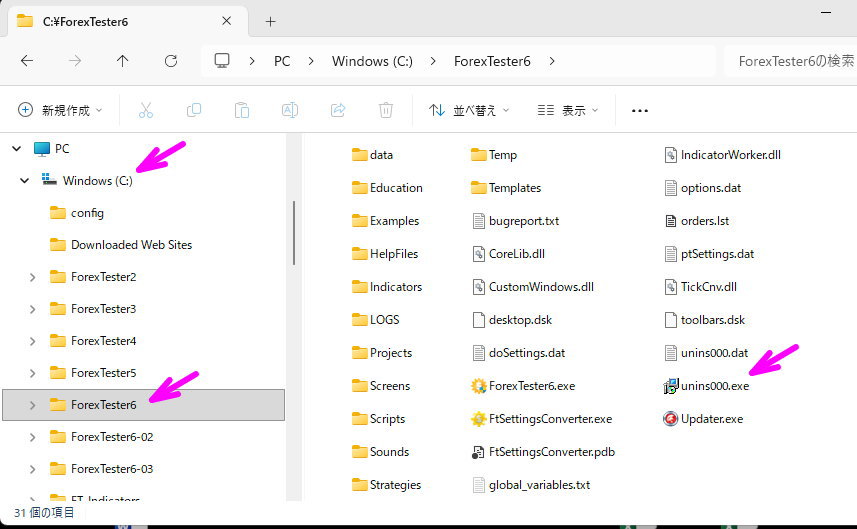
Task: Select the ForexTester6.exe application file
Action: 523,386
